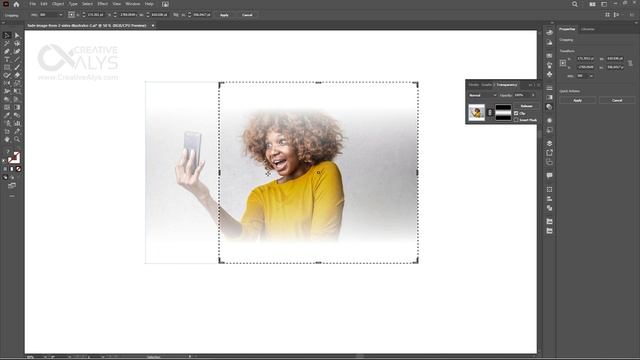Click the Release mask button
The image size is (640, 360).
[527, 106]
